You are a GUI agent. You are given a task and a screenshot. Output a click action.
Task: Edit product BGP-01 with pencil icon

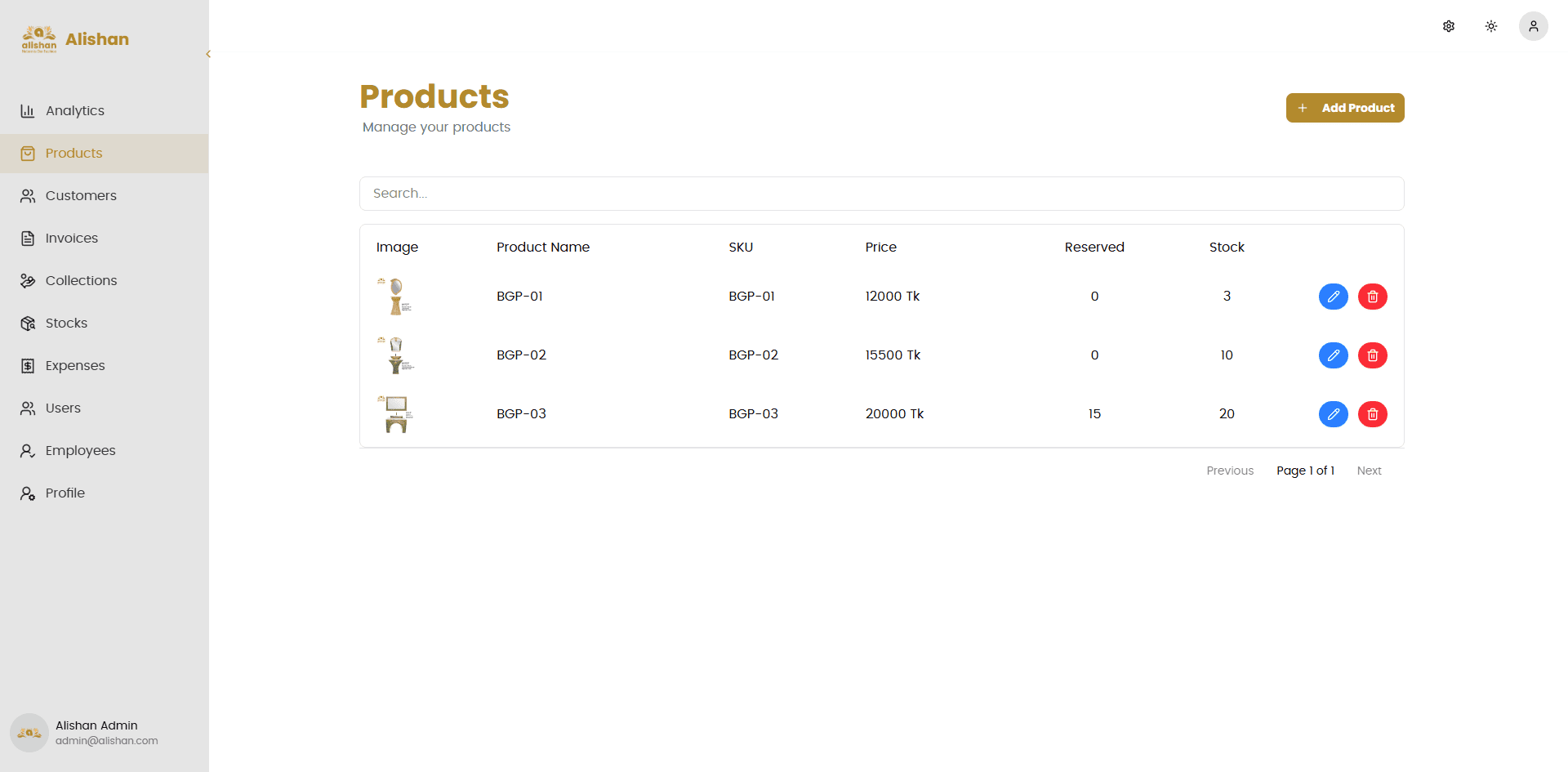(1334, 297)
